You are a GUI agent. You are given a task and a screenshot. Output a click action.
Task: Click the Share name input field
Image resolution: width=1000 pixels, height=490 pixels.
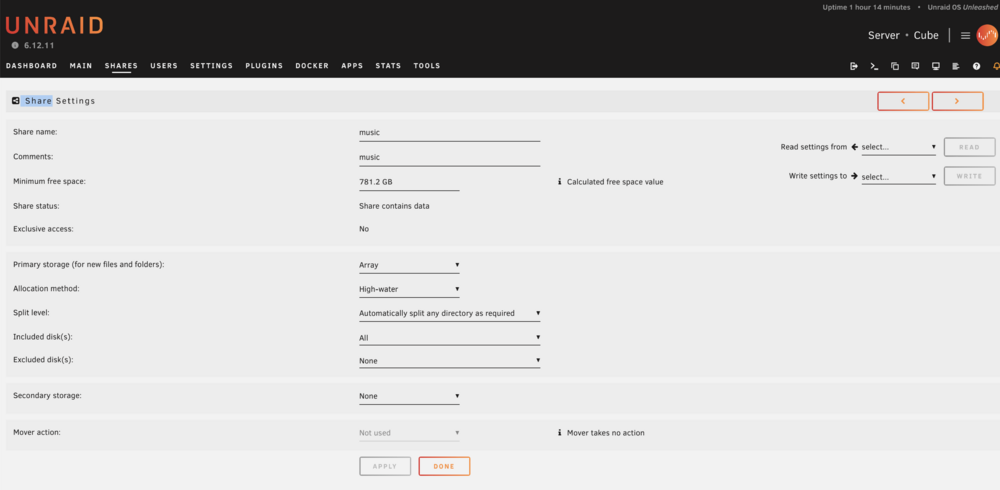tap(450, 133)
